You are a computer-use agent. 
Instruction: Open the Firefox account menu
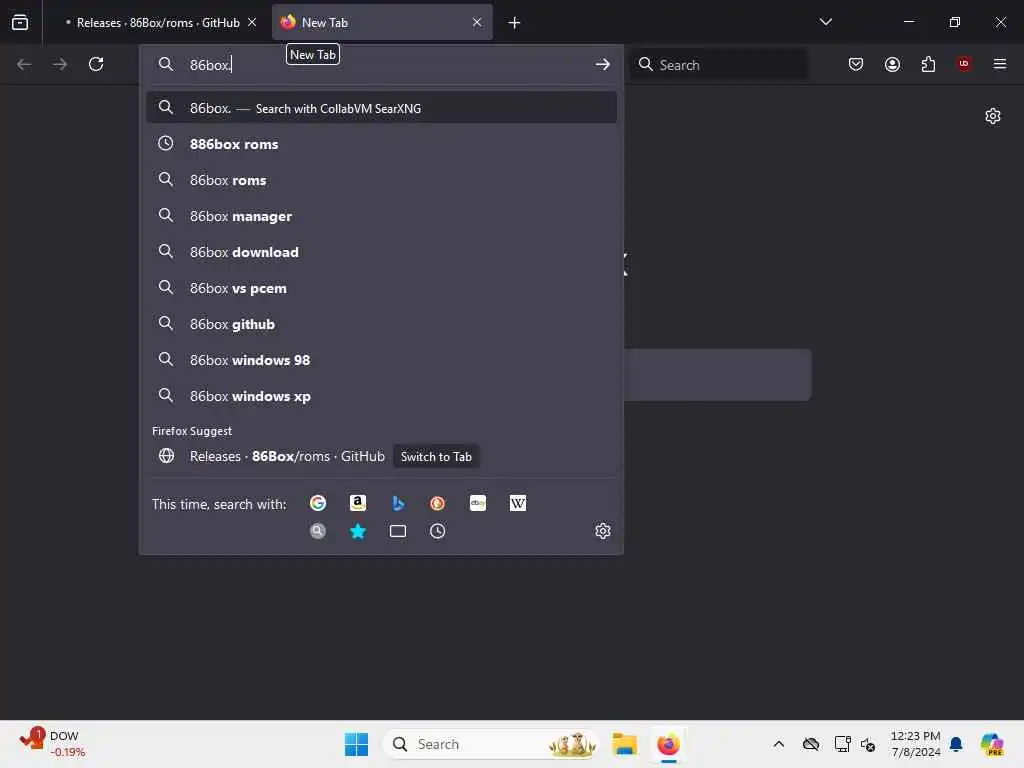892,64
